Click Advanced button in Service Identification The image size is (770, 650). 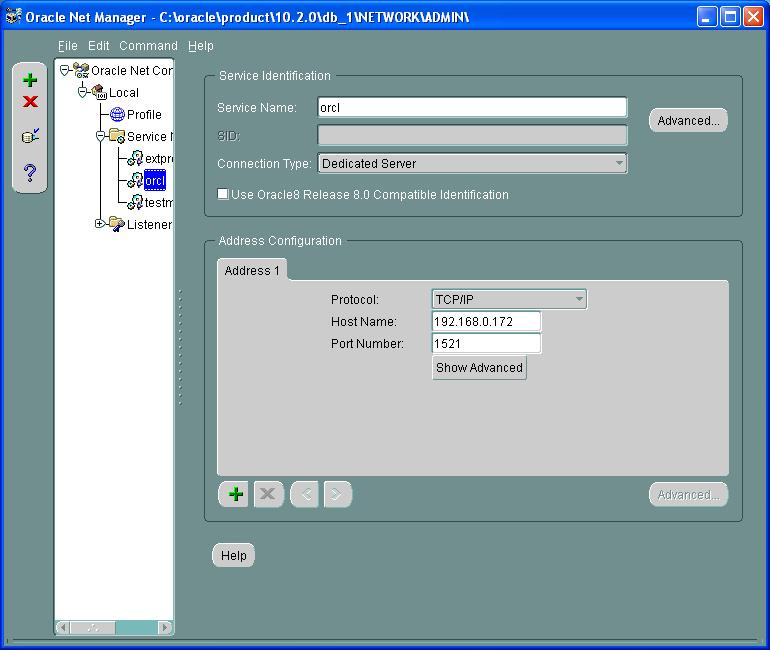688,120
